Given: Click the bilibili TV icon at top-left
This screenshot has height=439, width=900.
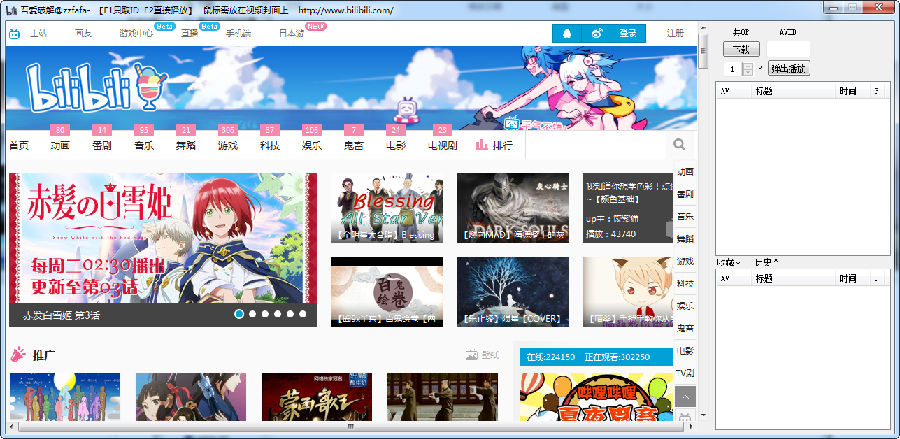Looking at the screenshot, I should pyautogui.click(x=14, y=34).
